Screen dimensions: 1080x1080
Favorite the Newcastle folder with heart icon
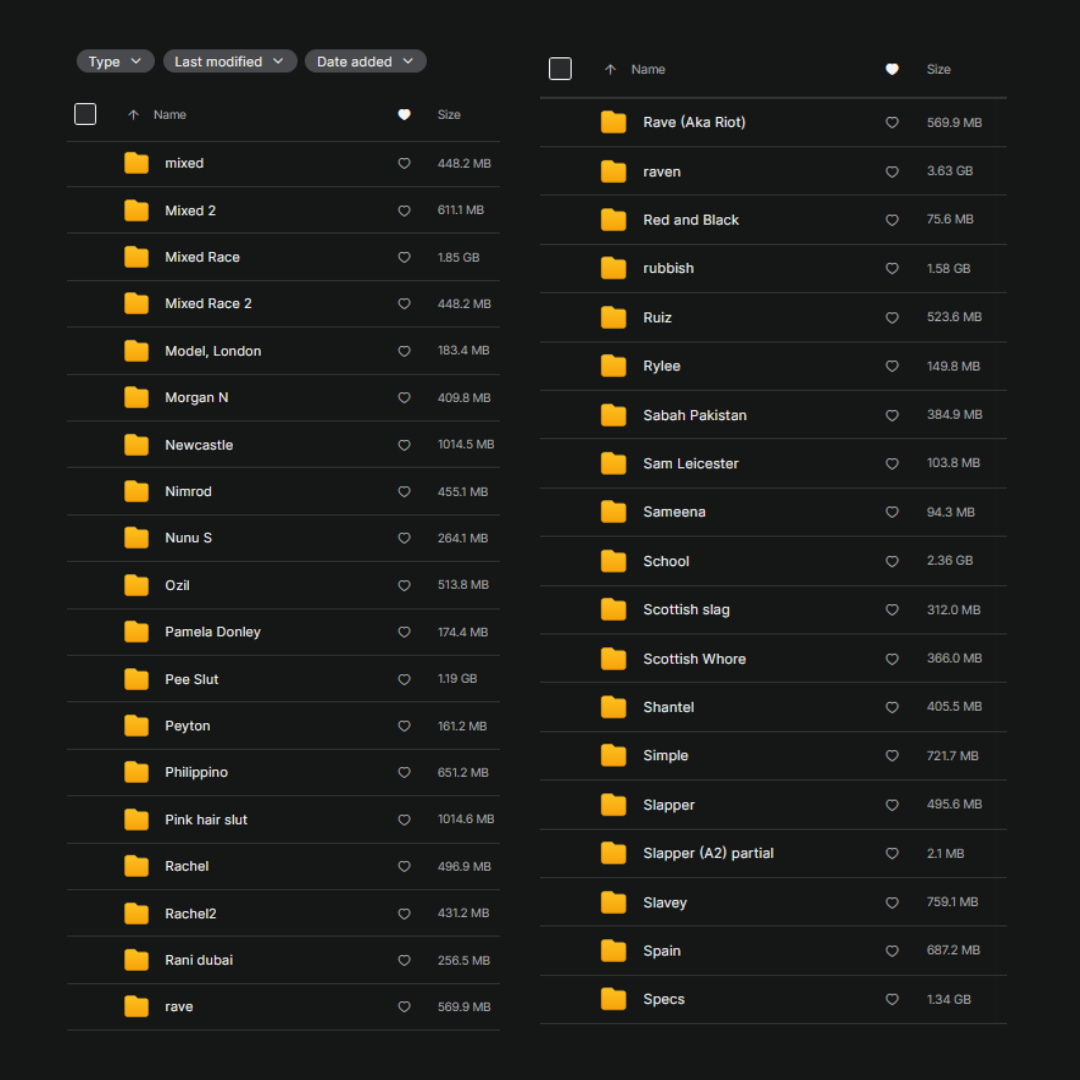point(404,445)
